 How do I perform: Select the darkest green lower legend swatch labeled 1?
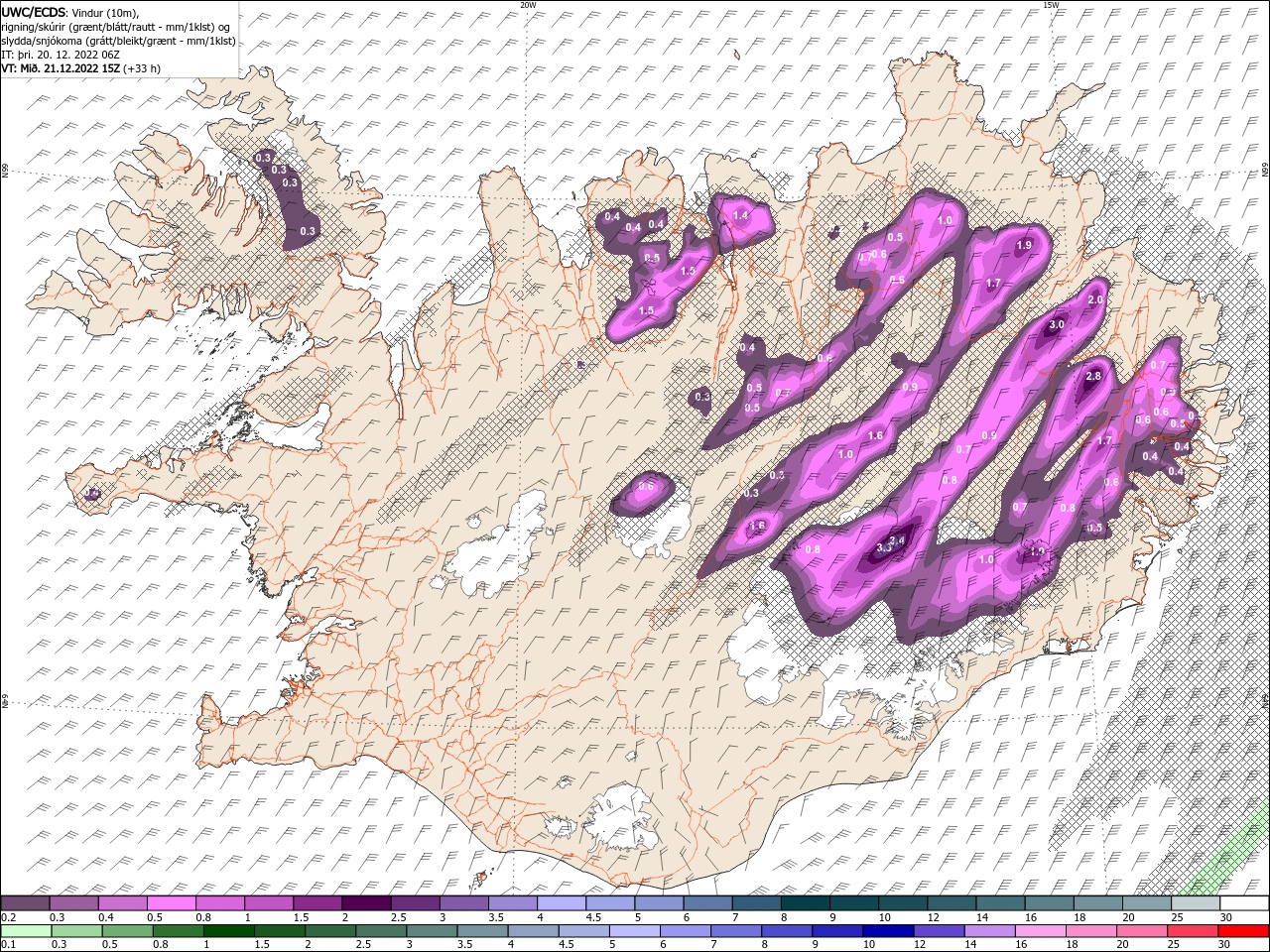pos(229,931)
